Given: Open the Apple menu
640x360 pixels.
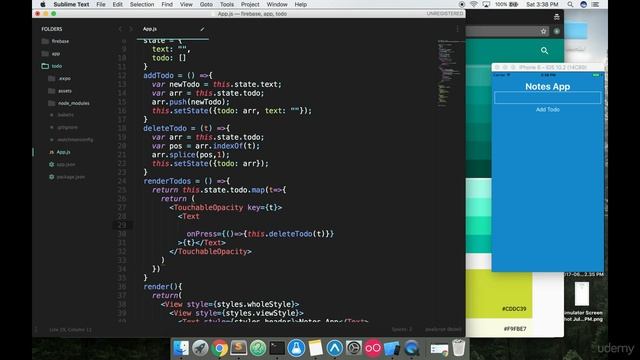Looking at the screenshot, I should point(42,4).
